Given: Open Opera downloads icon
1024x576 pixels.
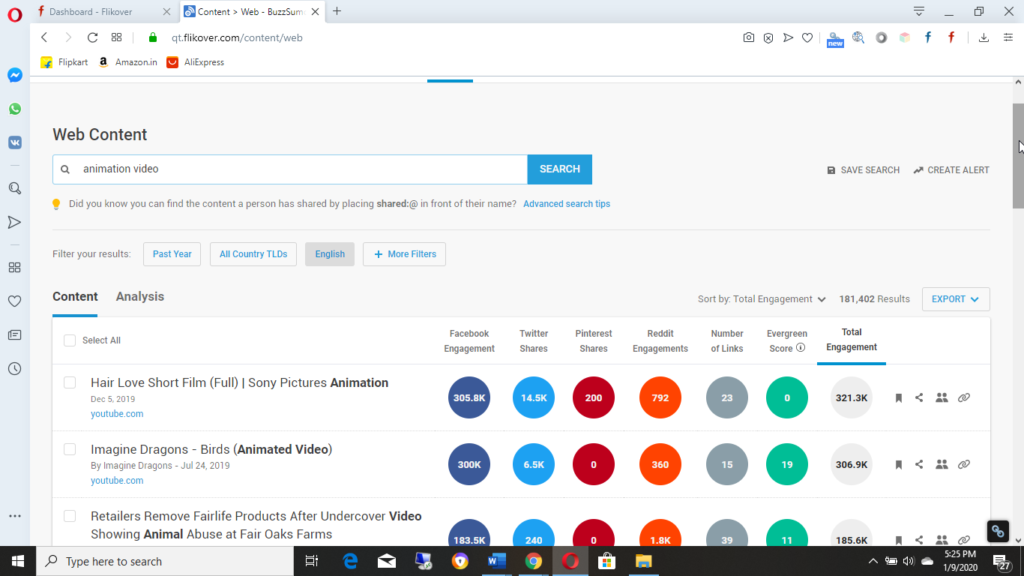Looking at the screenshot, I should point(984,38).
